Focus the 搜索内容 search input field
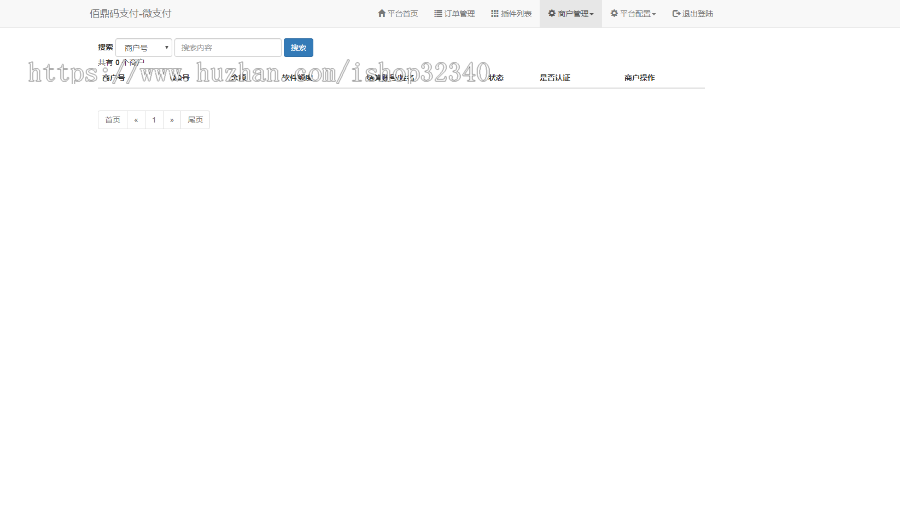The height and width of the screenshot is (506, 900). [x=228, y=48]
